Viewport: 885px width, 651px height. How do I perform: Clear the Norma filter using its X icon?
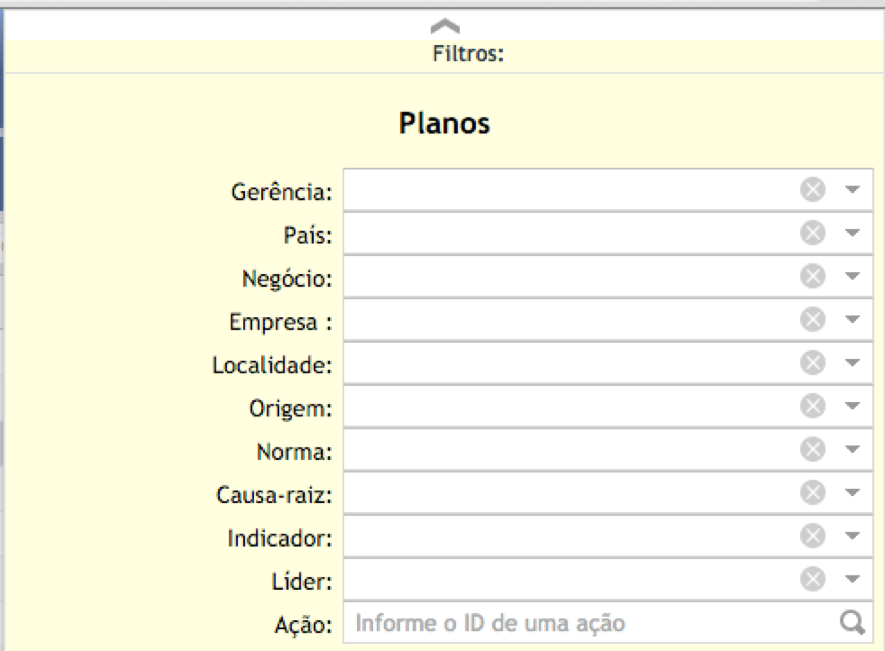click(x=813, y=449)
